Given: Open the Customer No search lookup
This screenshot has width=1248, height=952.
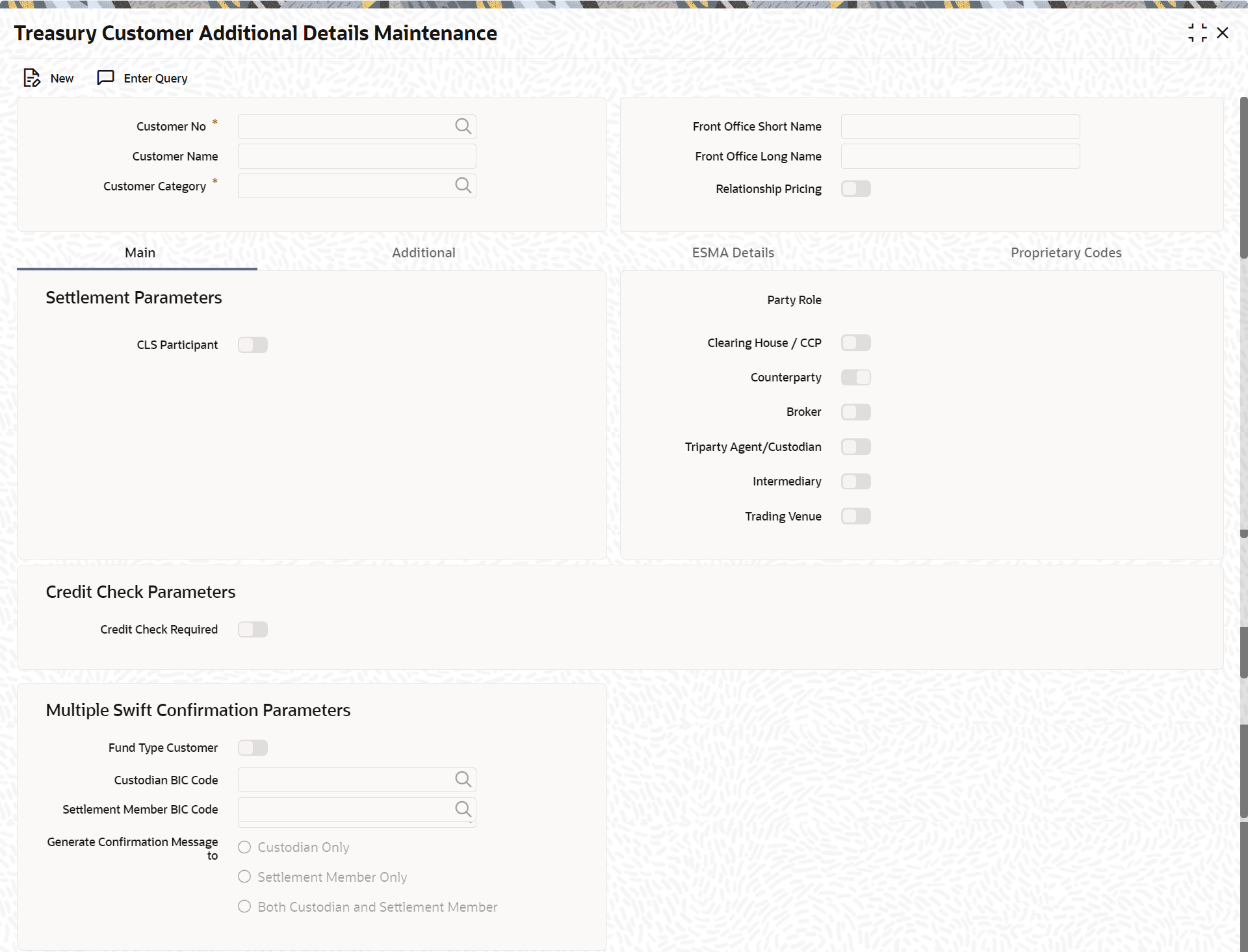Looking at the screenshot, I should (463, 126).
